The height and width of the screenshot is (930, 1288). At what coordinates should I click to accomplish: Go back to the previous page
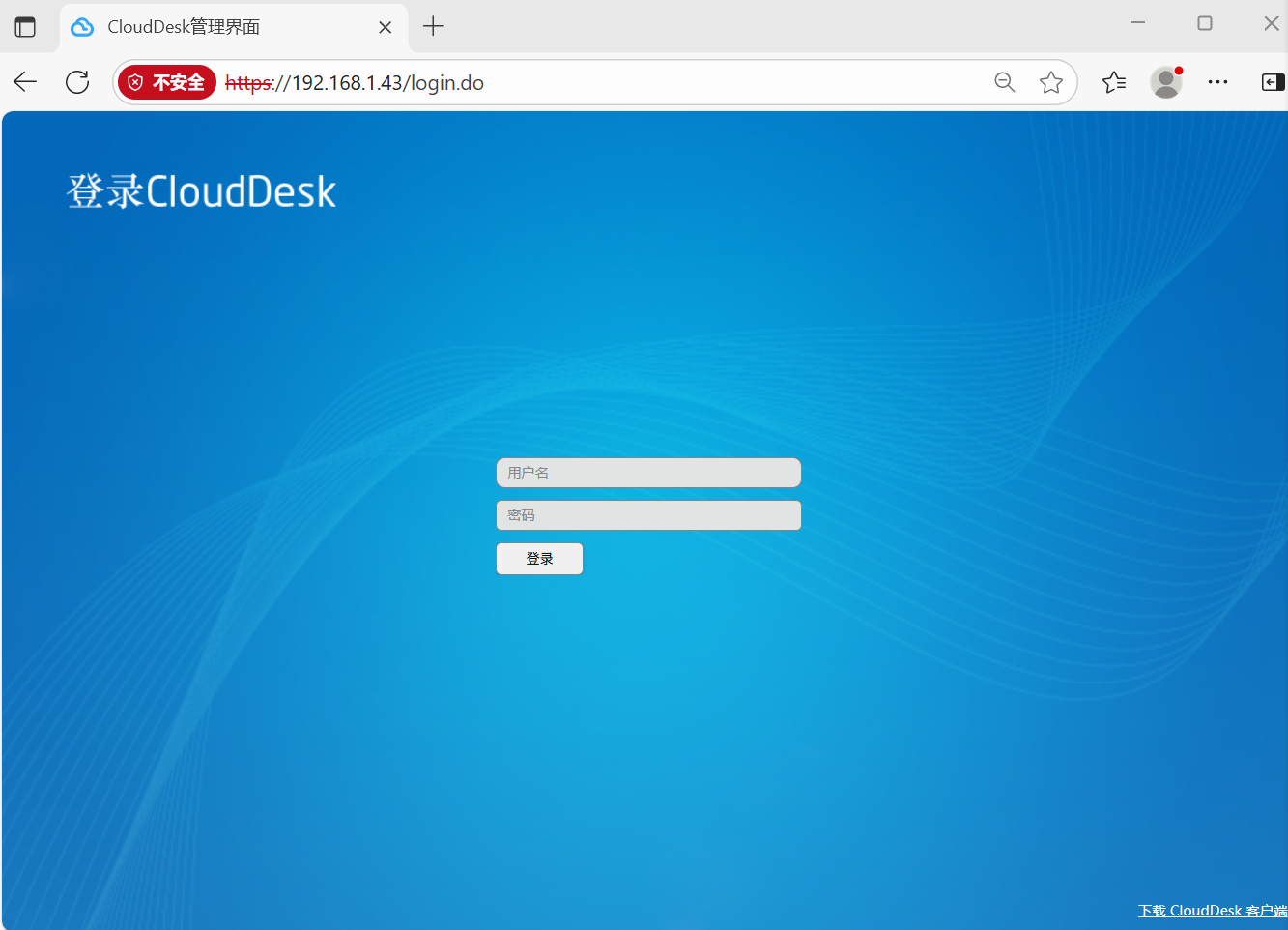coord(26,82)
